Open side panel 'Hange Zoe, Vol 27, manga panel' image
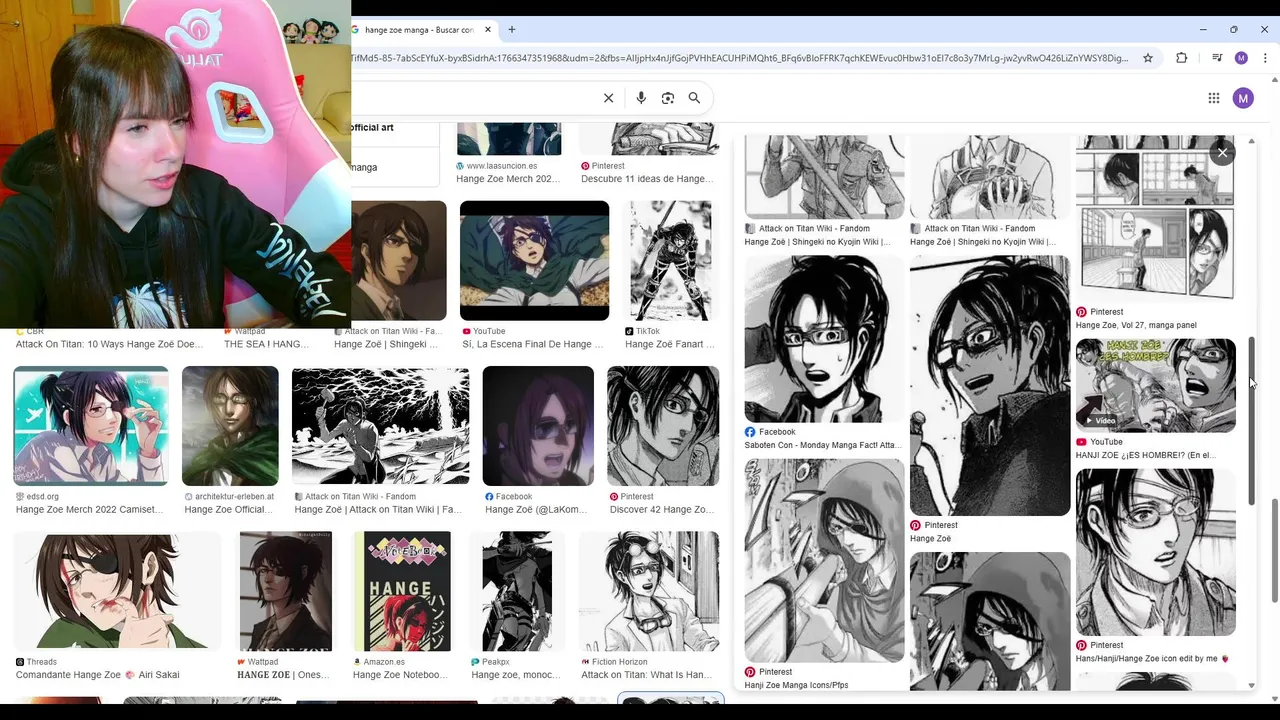 (1155, 219)
